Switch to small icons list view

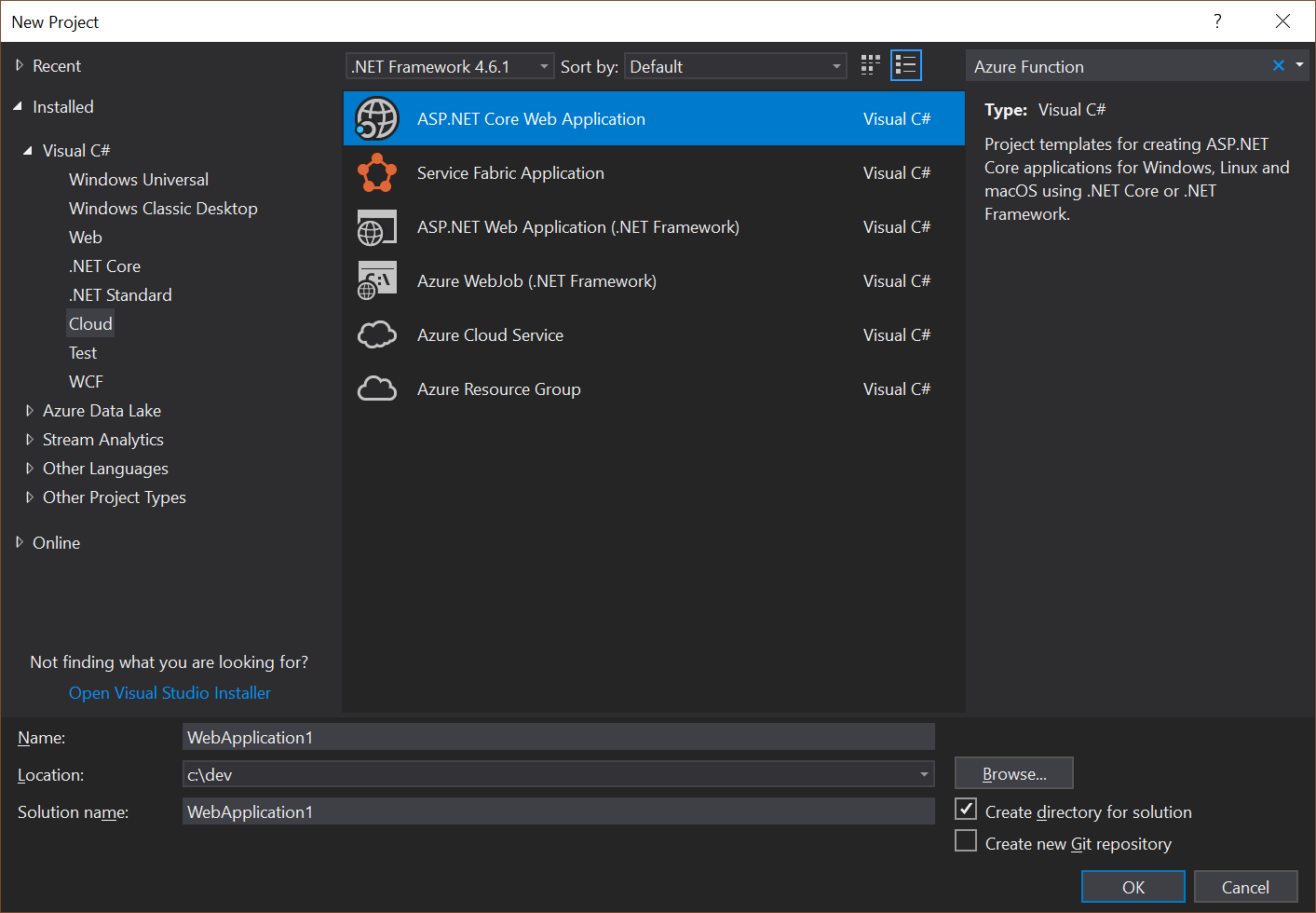pyautogui.click(x=905, y=65)
